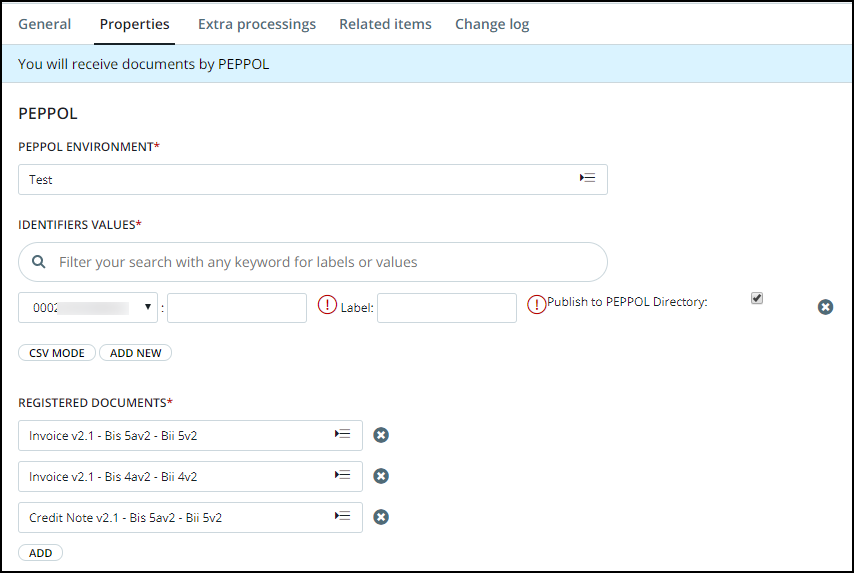Click the PEPPOL Environment field showing Test
854x573 pixels.
(x=313, y=179)
